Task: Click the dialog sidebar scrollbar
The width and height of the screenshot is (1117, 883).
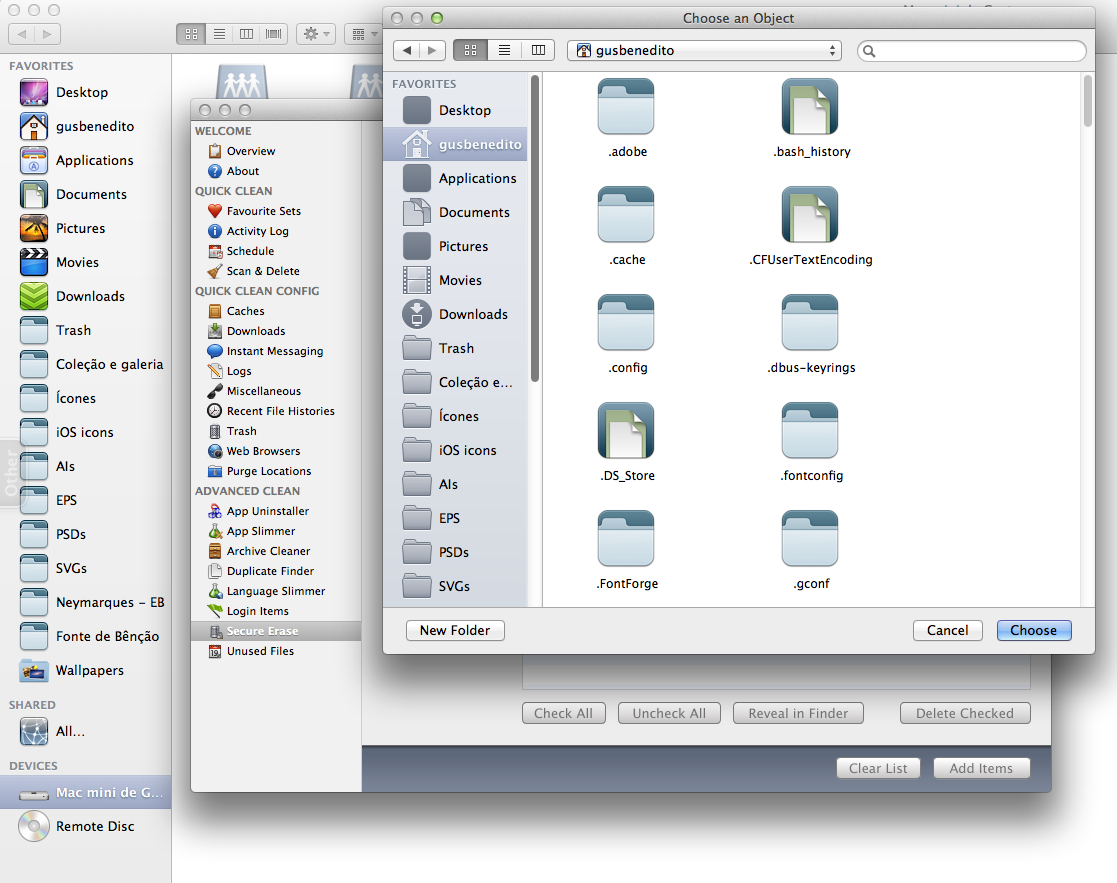Action: click(x=534, y=228)
